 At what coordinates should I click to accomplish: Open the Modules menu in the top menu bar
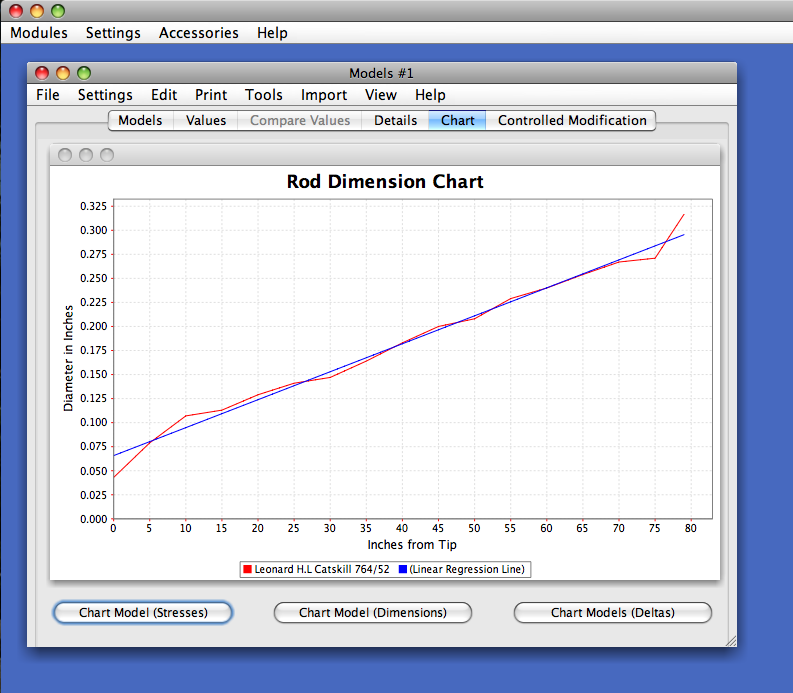pos(39,33)
